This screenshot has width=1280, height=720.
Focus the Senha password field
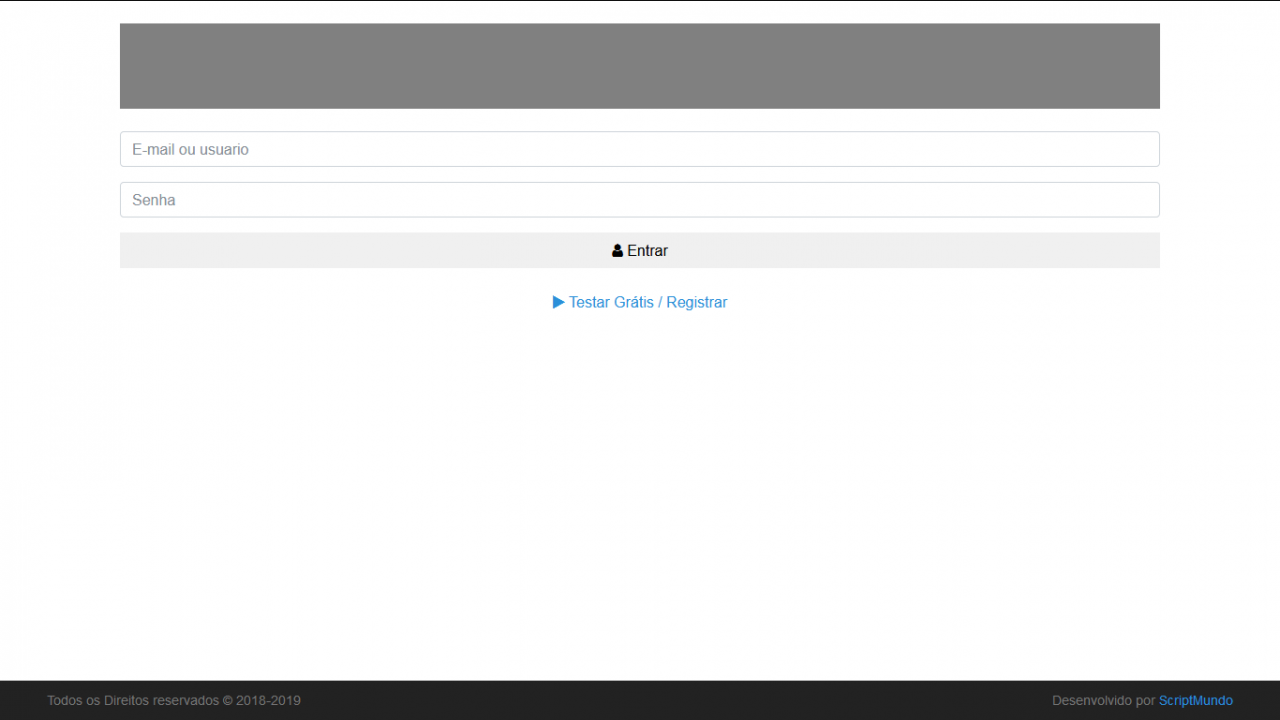(640, 200)
